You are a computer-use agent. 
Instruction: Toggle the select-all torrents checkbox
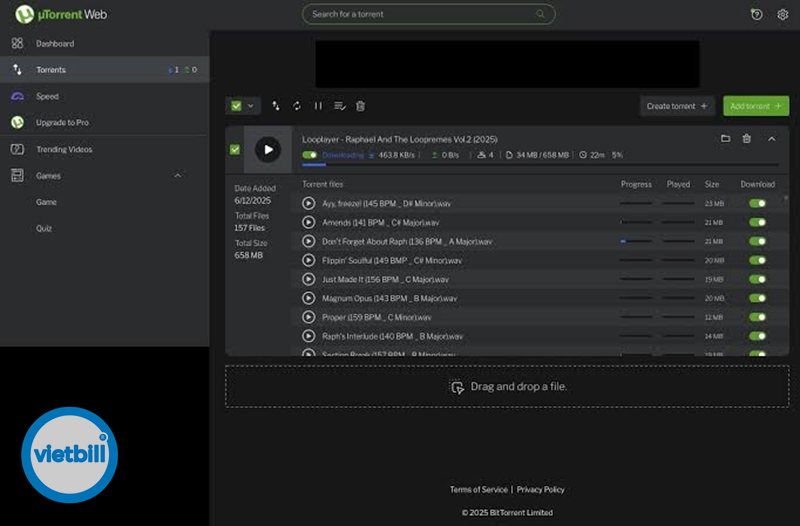(x=236, y=106)
